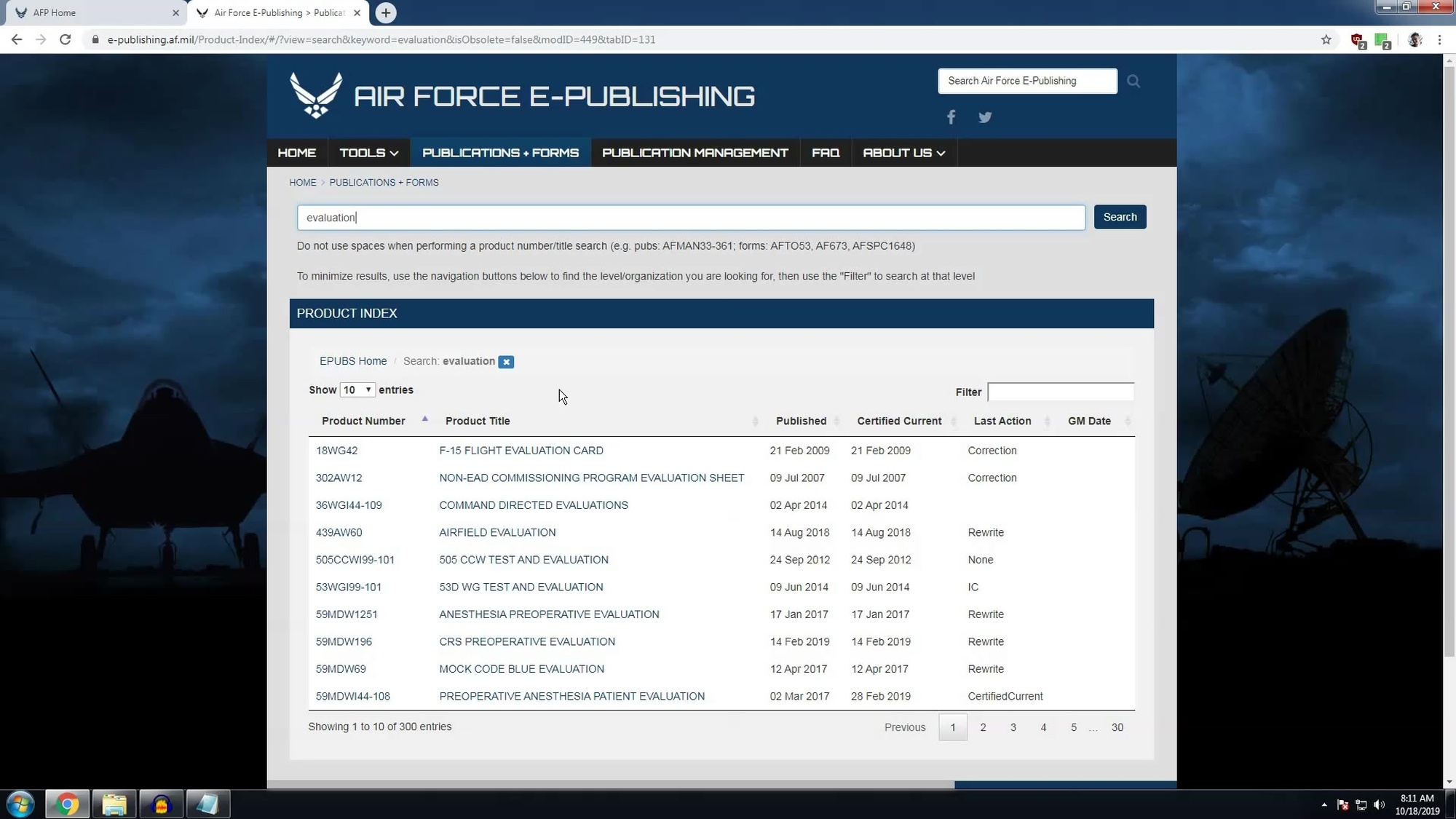
Task: Open the red shield extension icon
Action: [x=1358, y=41]
